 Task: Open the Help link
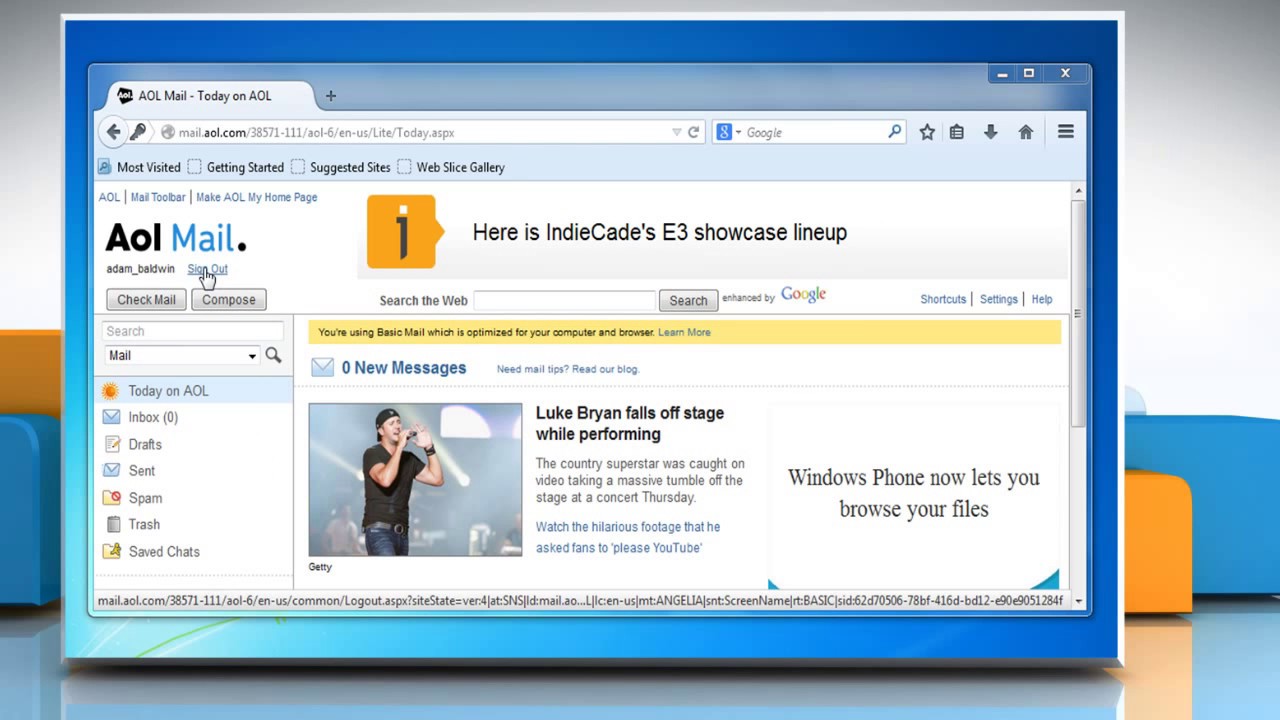pos(1042,299)
